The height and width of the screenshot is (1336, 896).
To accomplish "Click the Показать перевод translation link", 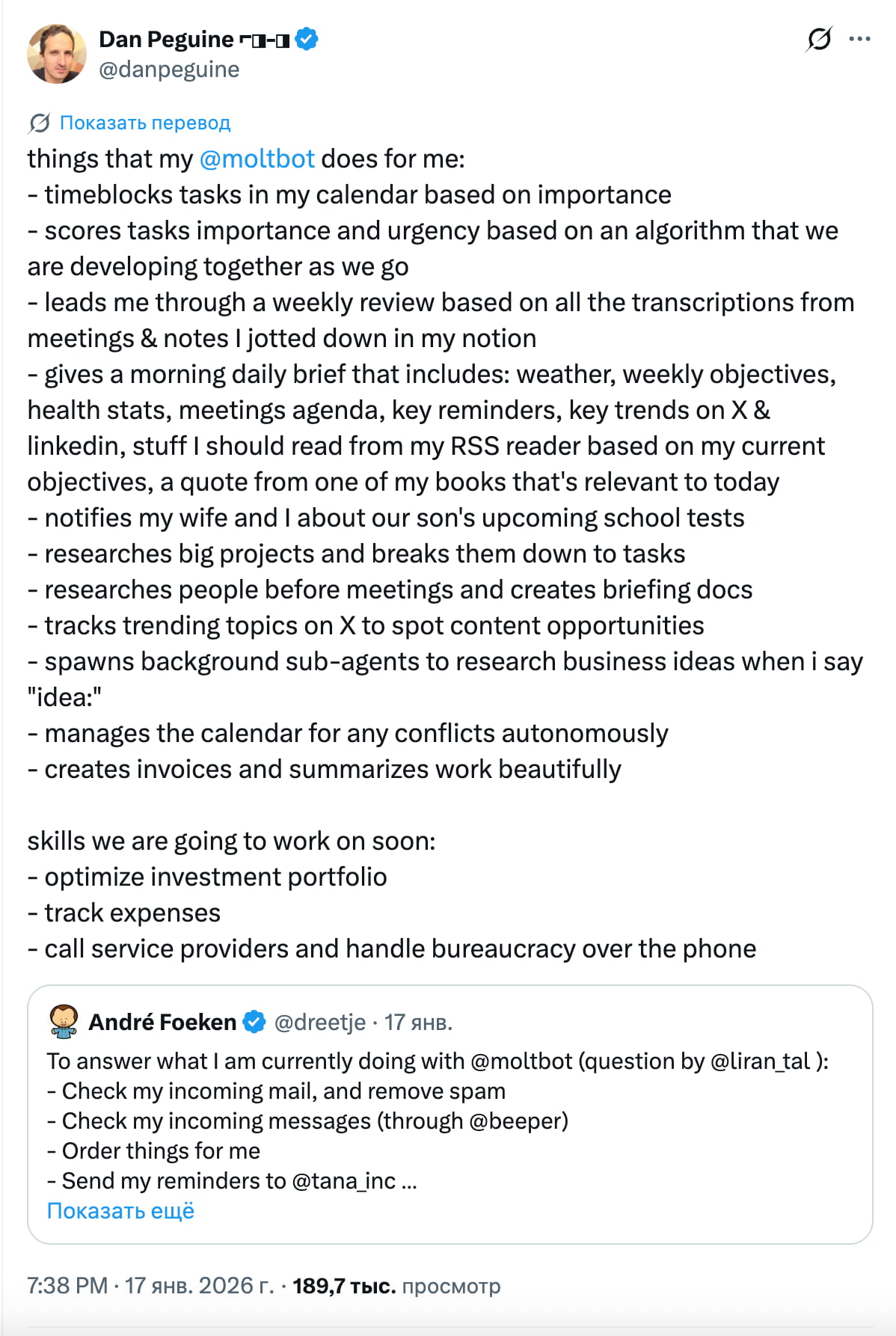I will pos(145,123).
